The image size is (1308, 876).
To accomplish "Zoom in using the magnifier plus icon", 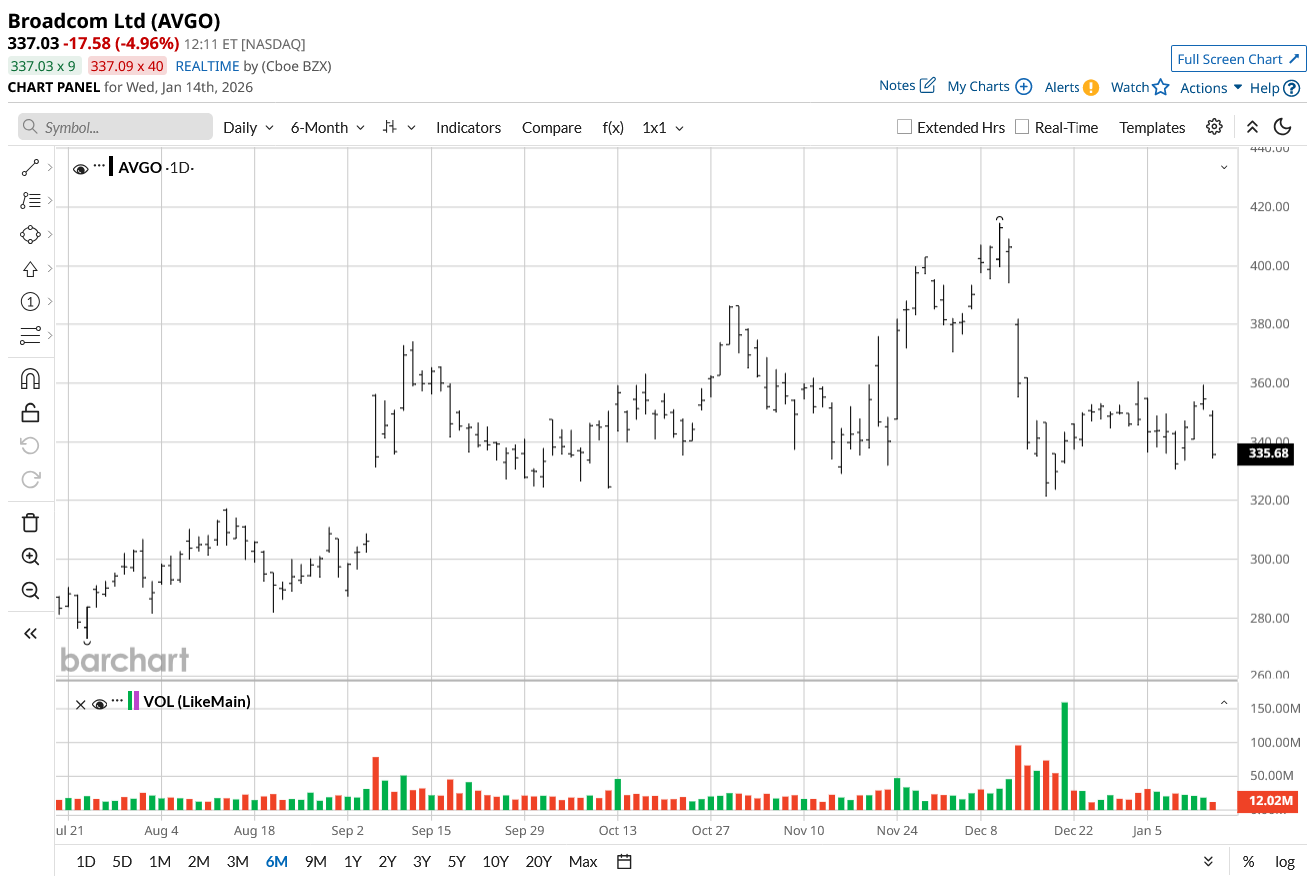I will pyautogui.click(x=30, y=557).
